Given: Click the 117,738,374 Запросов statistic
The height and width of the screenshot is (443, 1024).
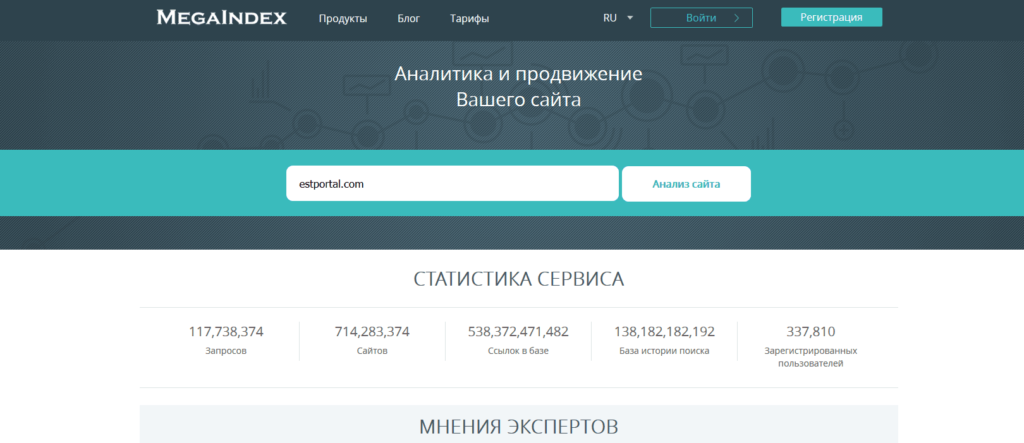Looking at the screenshot, I should [226, 332].
